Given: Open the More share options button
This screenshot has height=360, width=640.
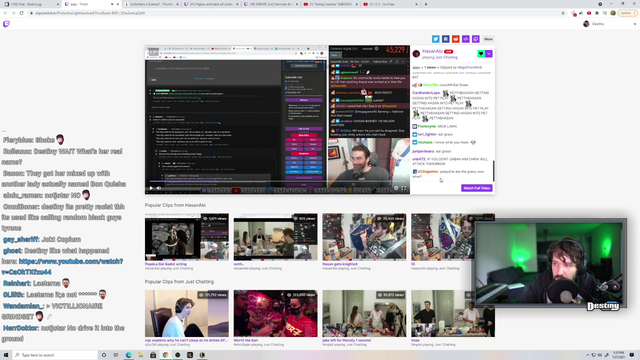Looking at the screenshot, I should 488,39.
